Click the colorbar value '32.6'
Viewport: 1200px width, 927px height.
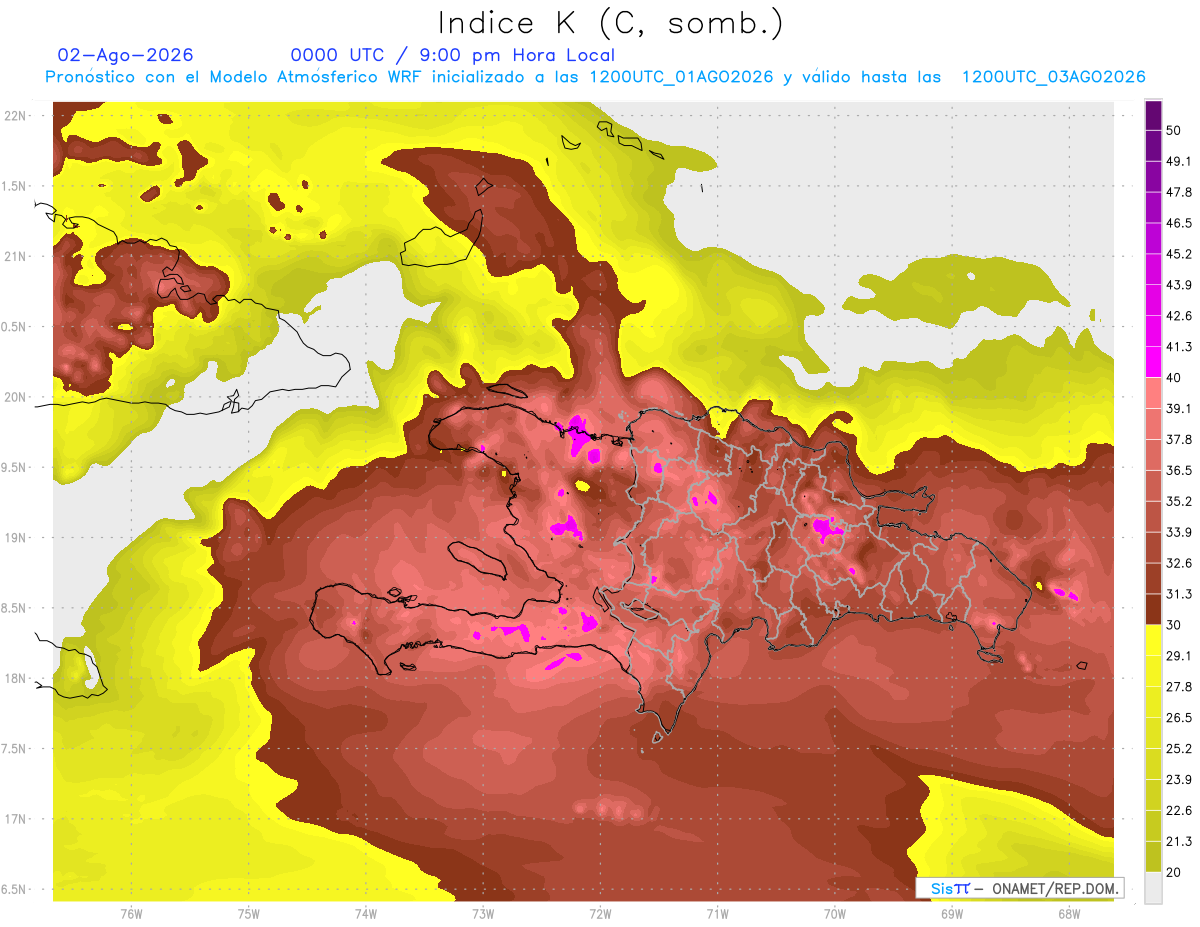pyautogui.click(x=1179, y=563)
